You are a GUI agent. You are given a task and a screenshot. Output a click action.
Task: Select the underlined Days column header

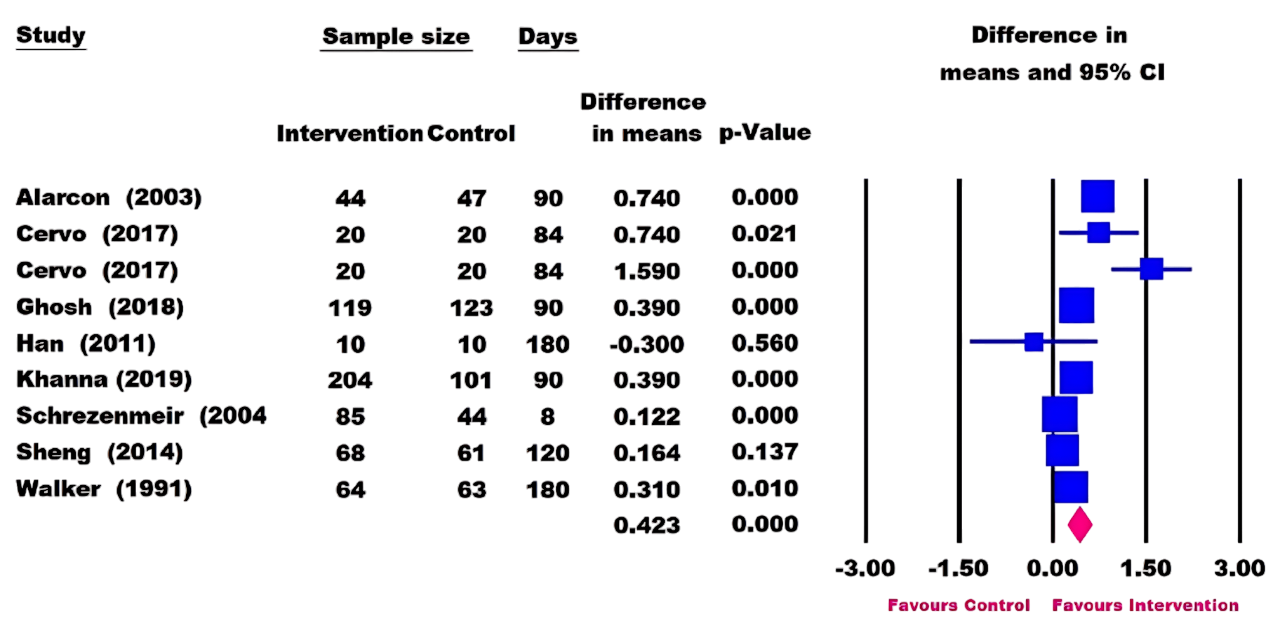(x=547, y=38)
